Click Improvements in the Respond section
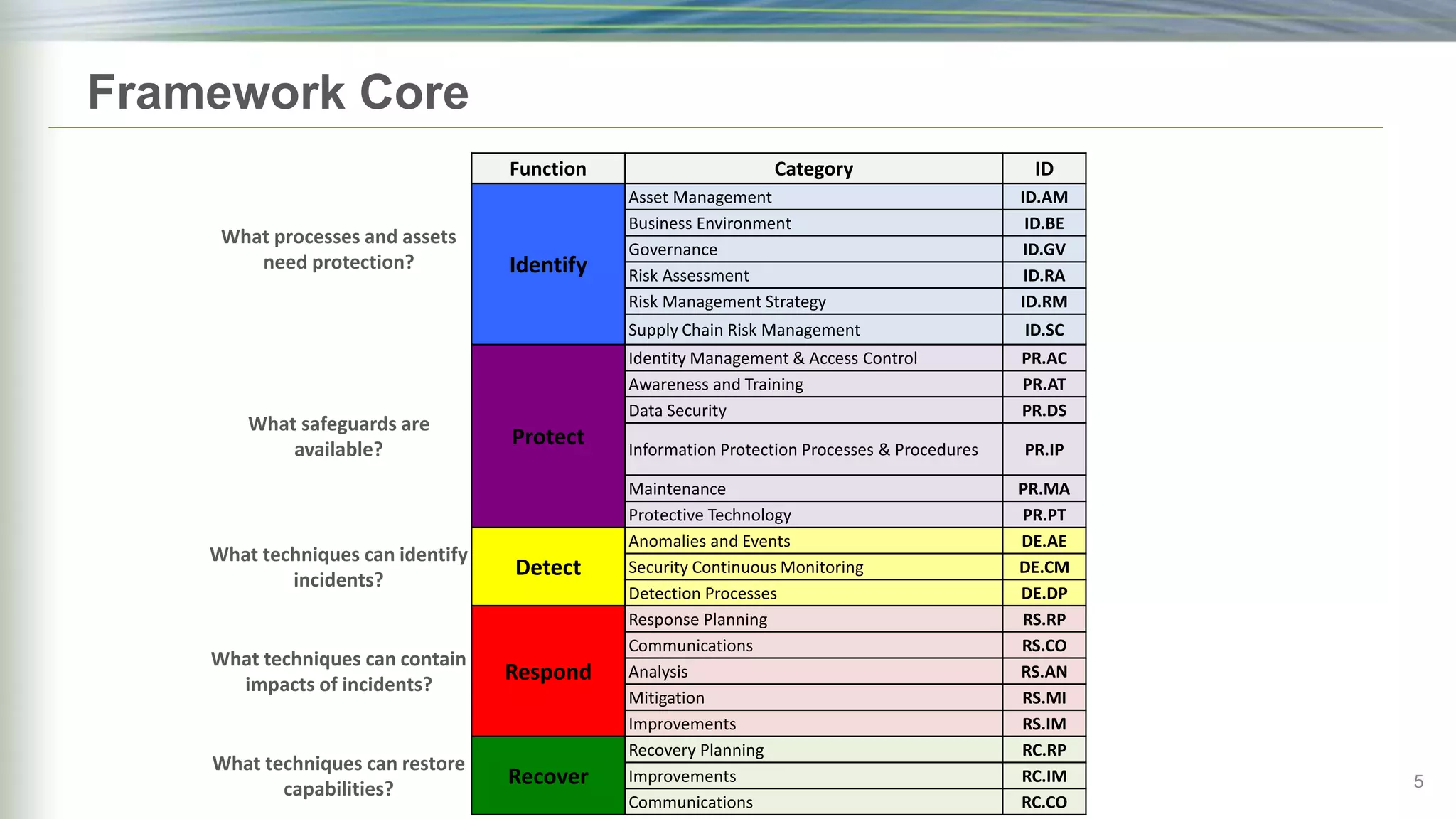This screenshot has height=819, width=1456. tap(814, 724)
